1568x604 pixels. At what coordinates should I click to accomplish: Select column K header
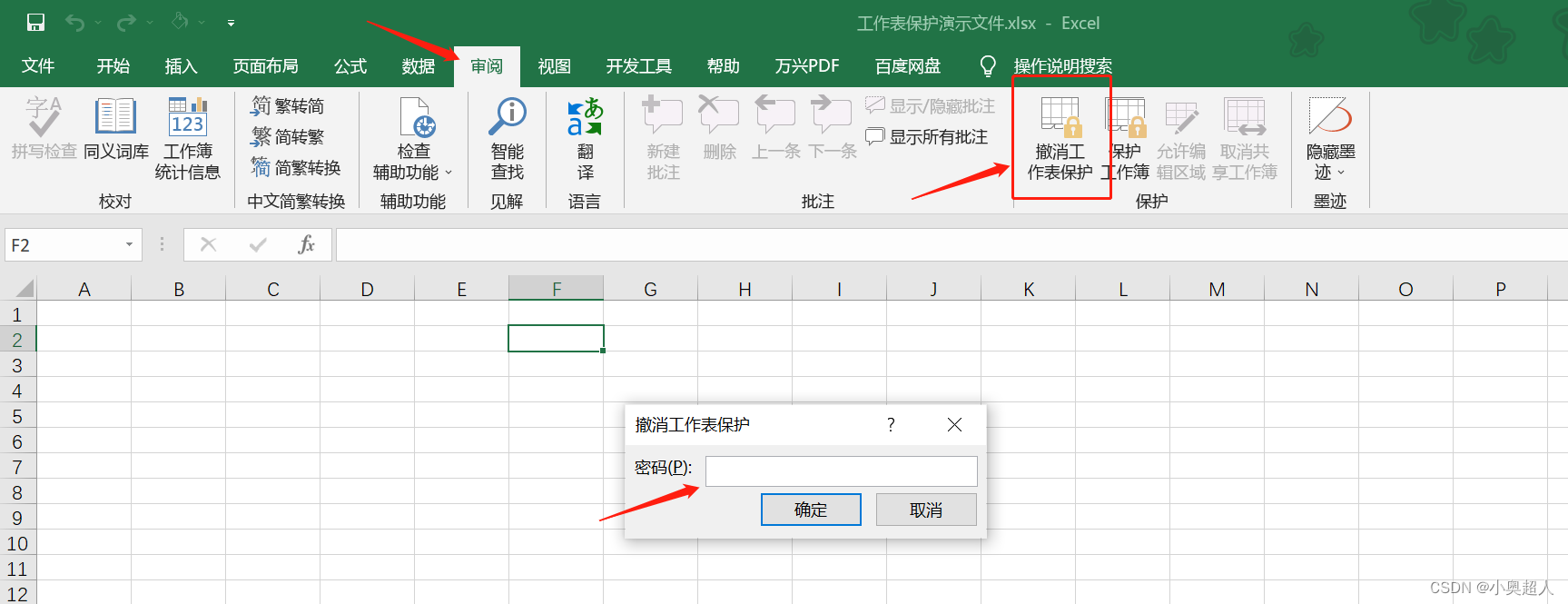pyautogui.click(x=1029, y=289)
